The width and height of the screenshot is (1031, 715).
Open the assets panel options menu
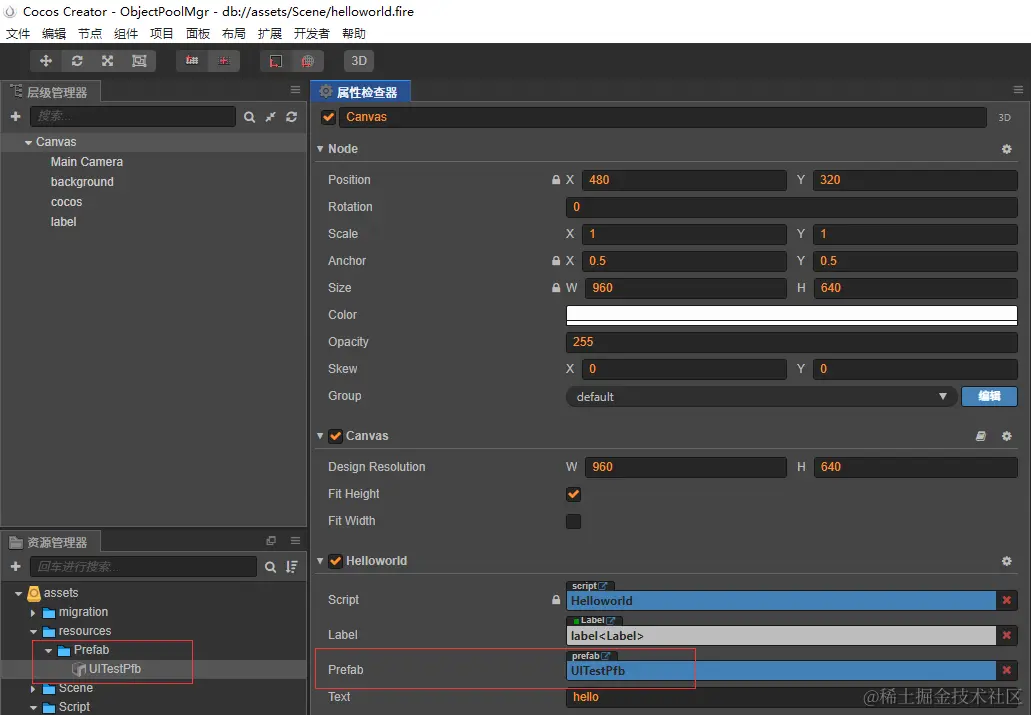[x=295, y=541]
